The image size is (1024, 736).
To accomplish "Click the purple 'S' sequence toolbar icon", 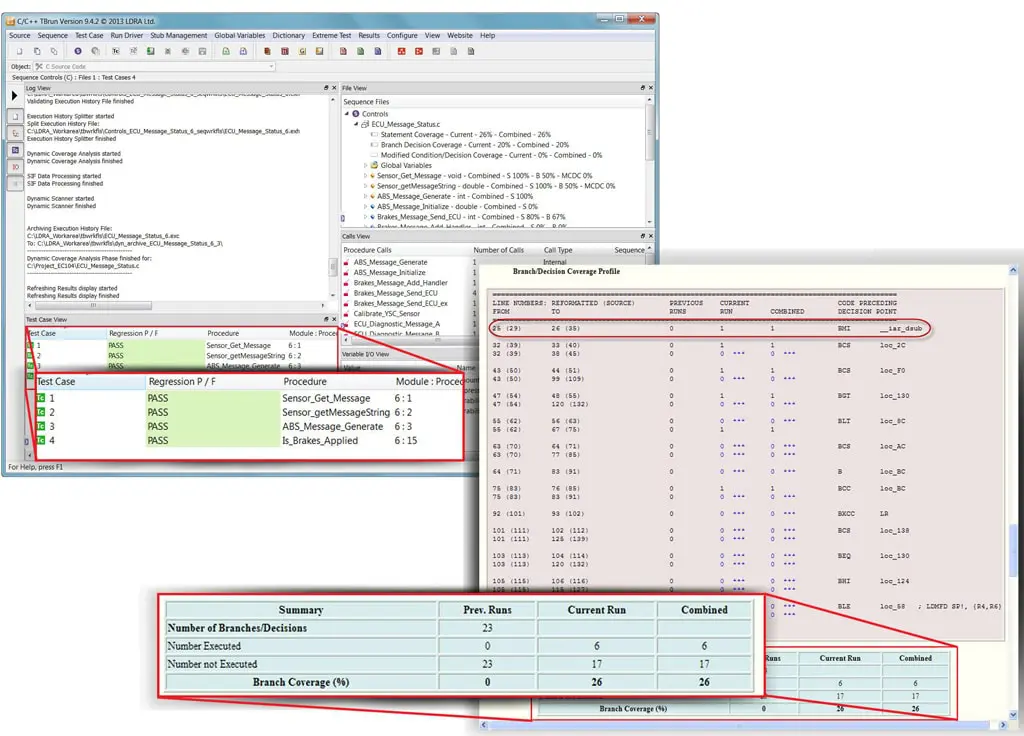I will pos(78,51).
